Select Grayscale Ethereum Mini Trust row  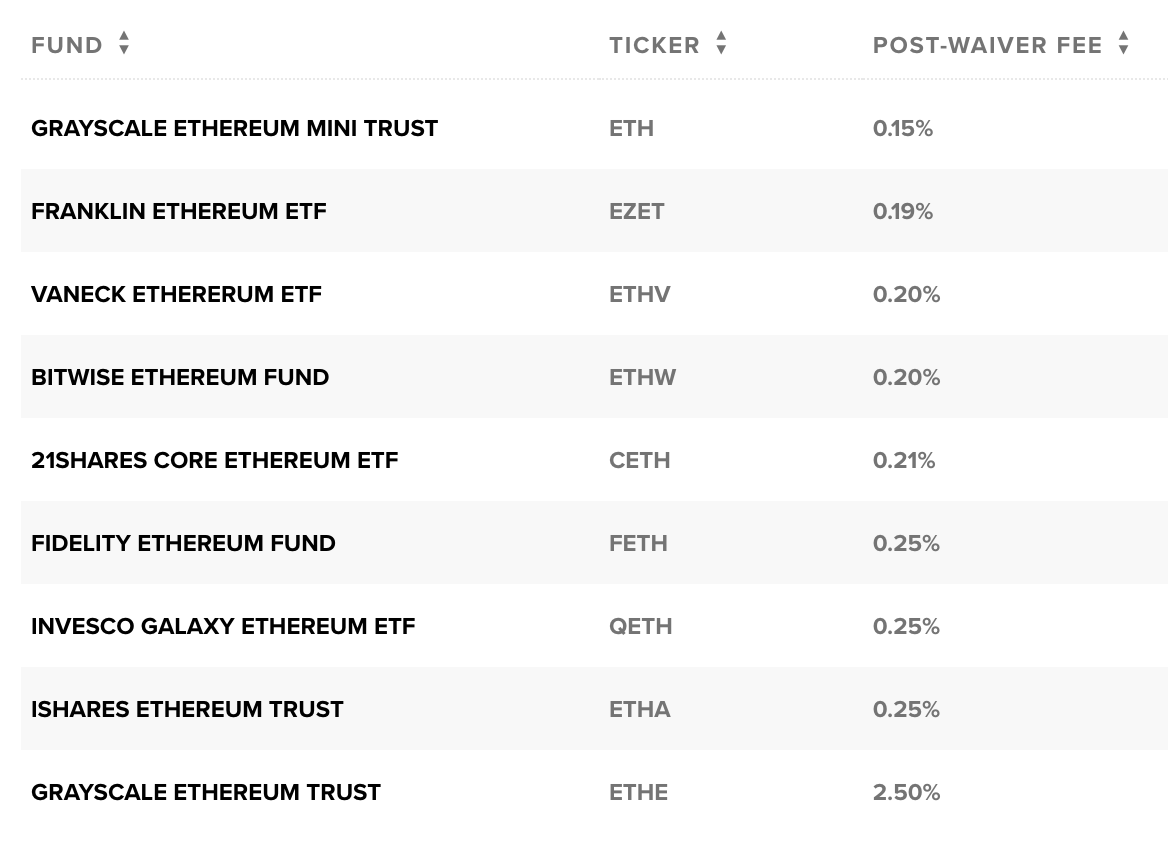594,128
